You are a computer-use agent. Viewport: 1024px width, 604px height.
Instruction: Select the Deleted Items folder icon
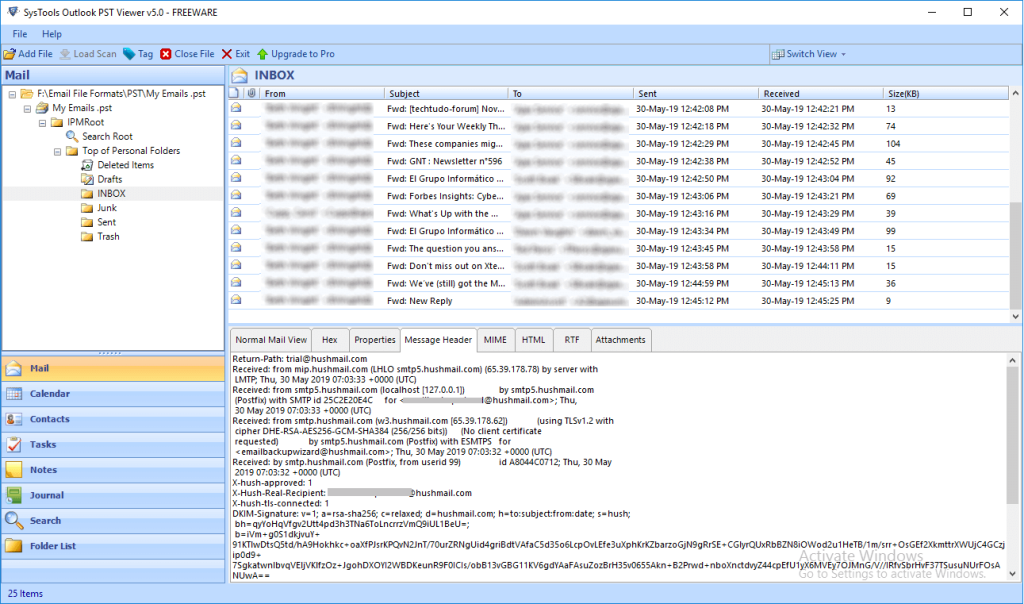[87, 165]
